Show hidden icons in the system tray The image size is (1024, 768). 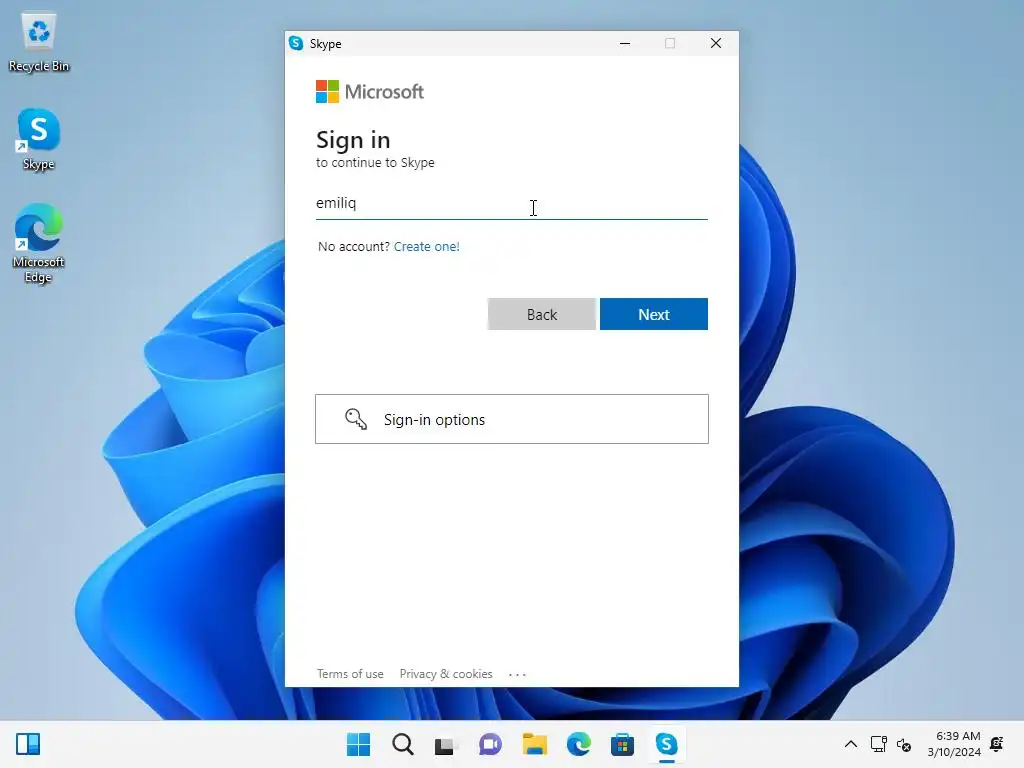click(x=851, y=744)
